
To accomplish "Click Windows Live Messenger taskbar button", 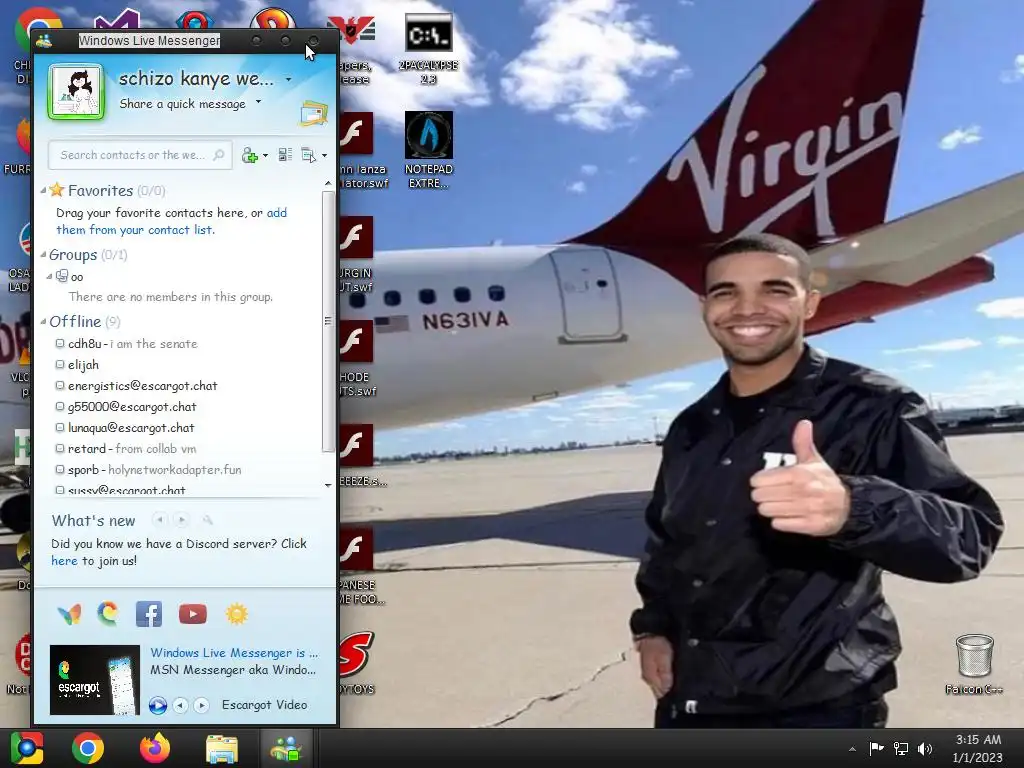I will (x=287, y=748).
